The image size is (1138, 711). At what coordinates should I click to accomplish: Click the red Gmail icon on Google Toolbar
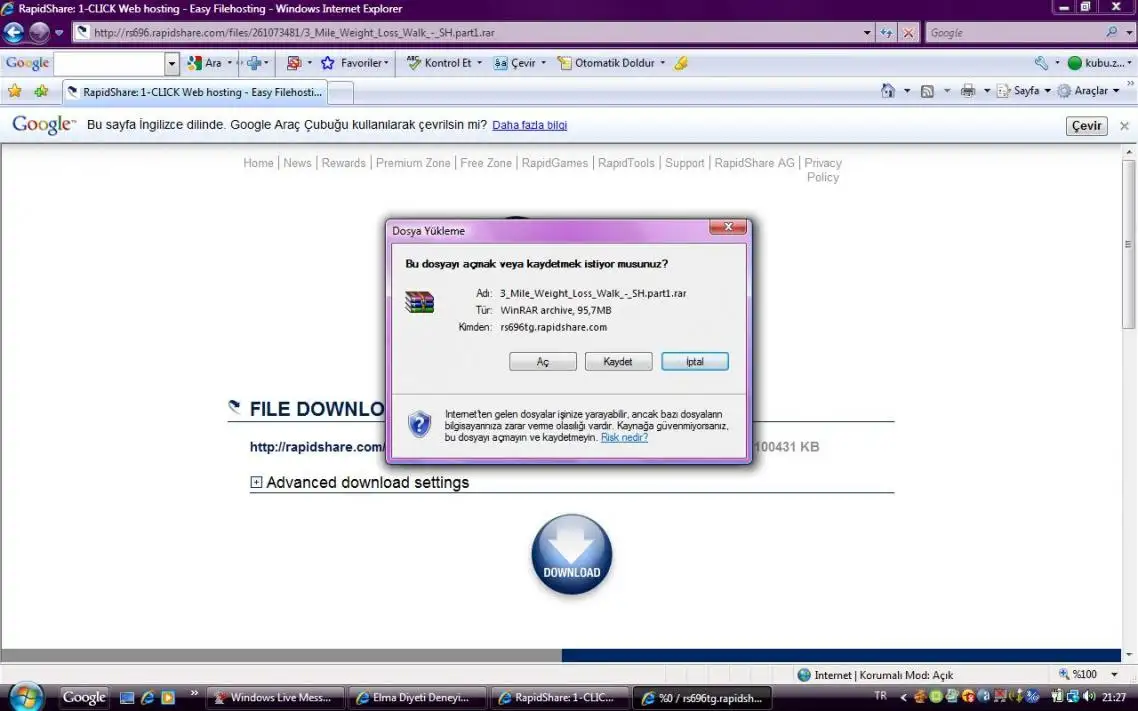(294, 63)
